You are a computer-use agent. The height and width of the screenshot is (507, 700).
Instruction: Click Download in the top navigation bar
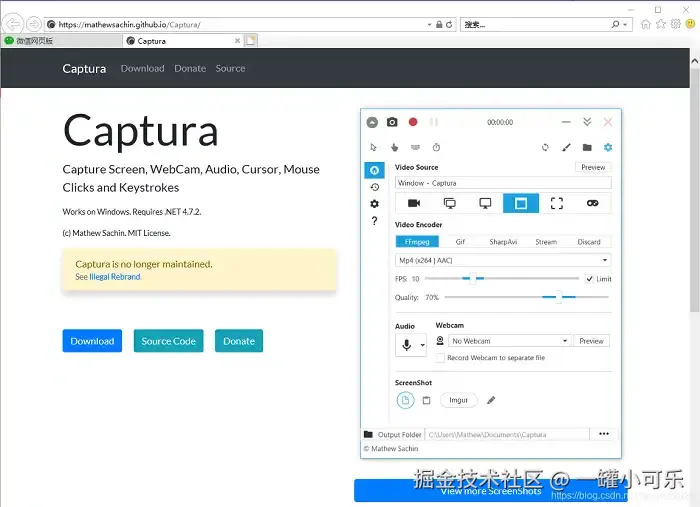[x=142, y=69]
